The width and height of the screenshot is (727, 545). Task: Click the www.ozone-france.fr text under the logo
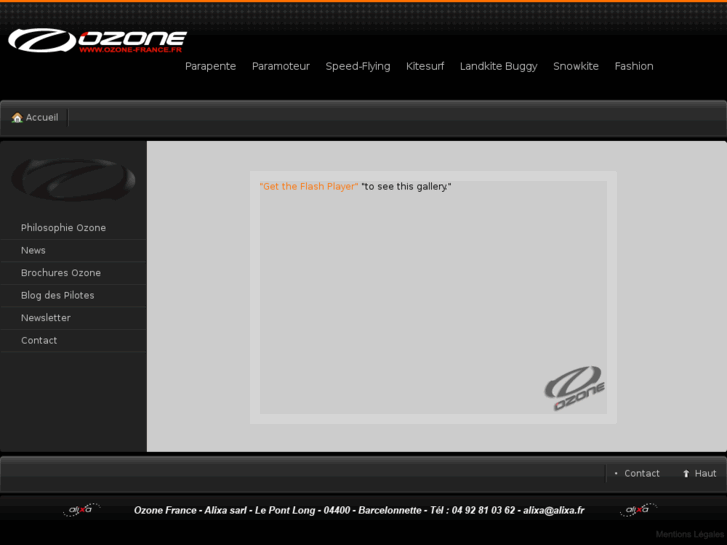point(130,50)
